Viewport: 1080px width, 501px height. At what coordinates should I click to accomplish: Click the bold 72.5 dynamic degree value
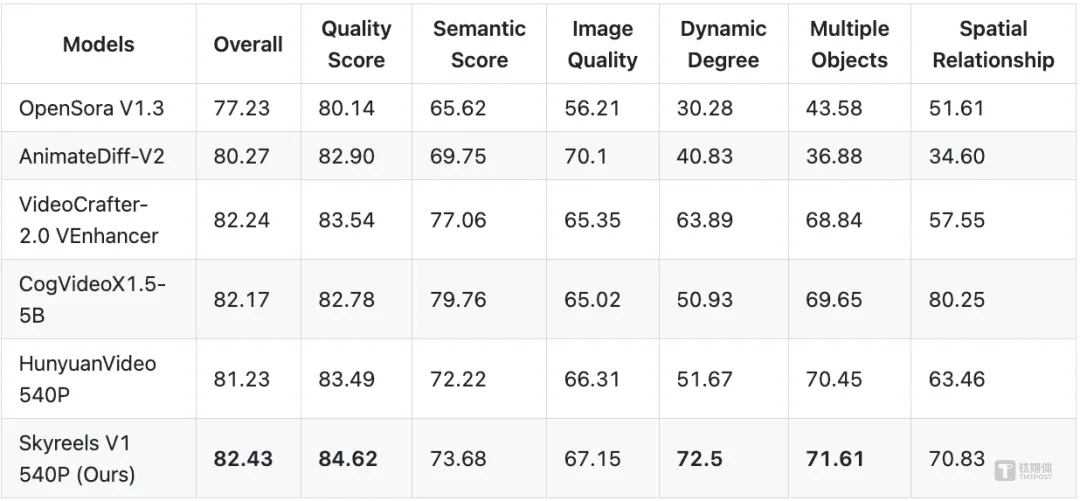tap(698, 459)
